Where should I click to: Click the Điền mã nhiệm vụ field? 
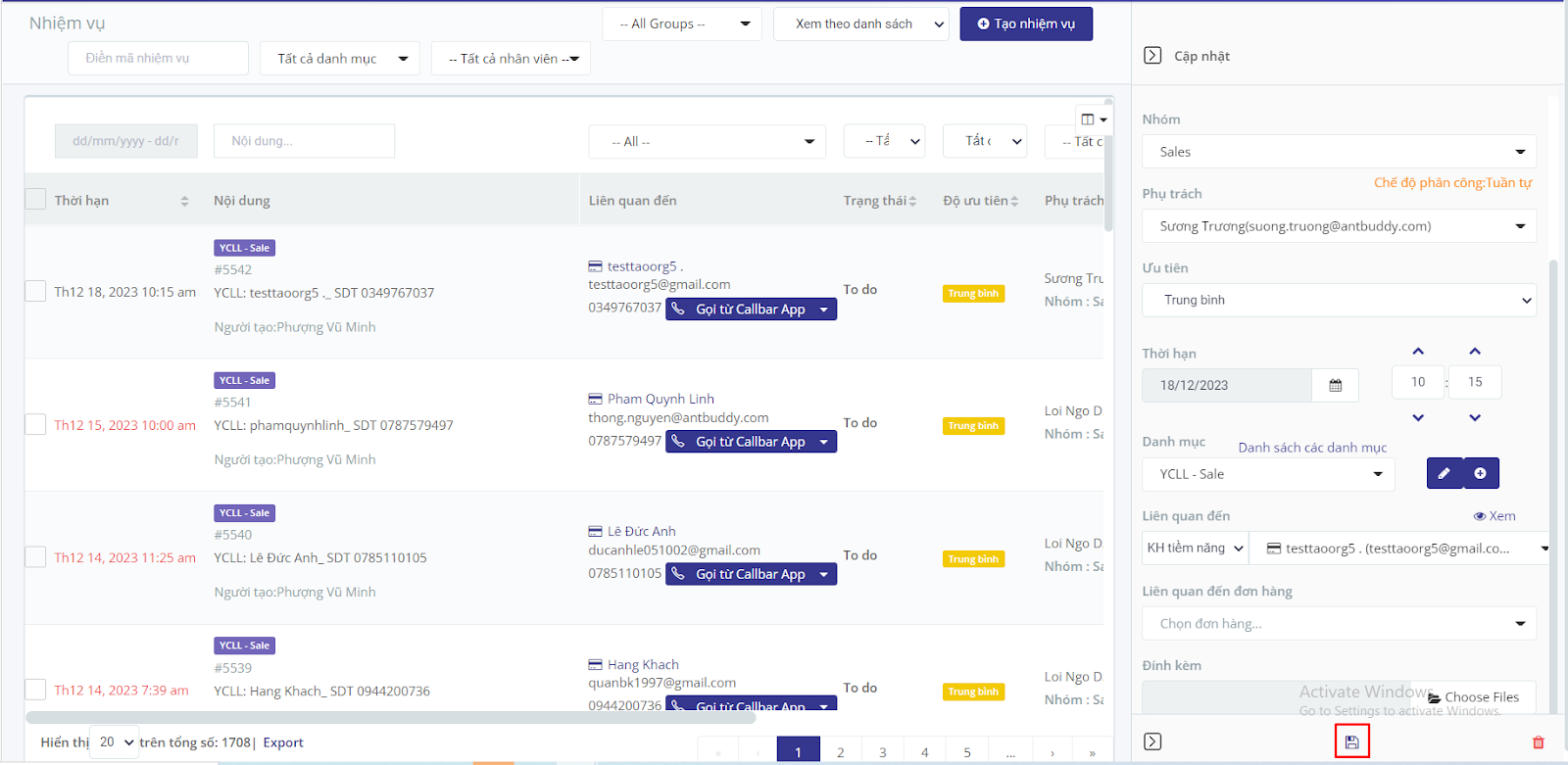158,58
